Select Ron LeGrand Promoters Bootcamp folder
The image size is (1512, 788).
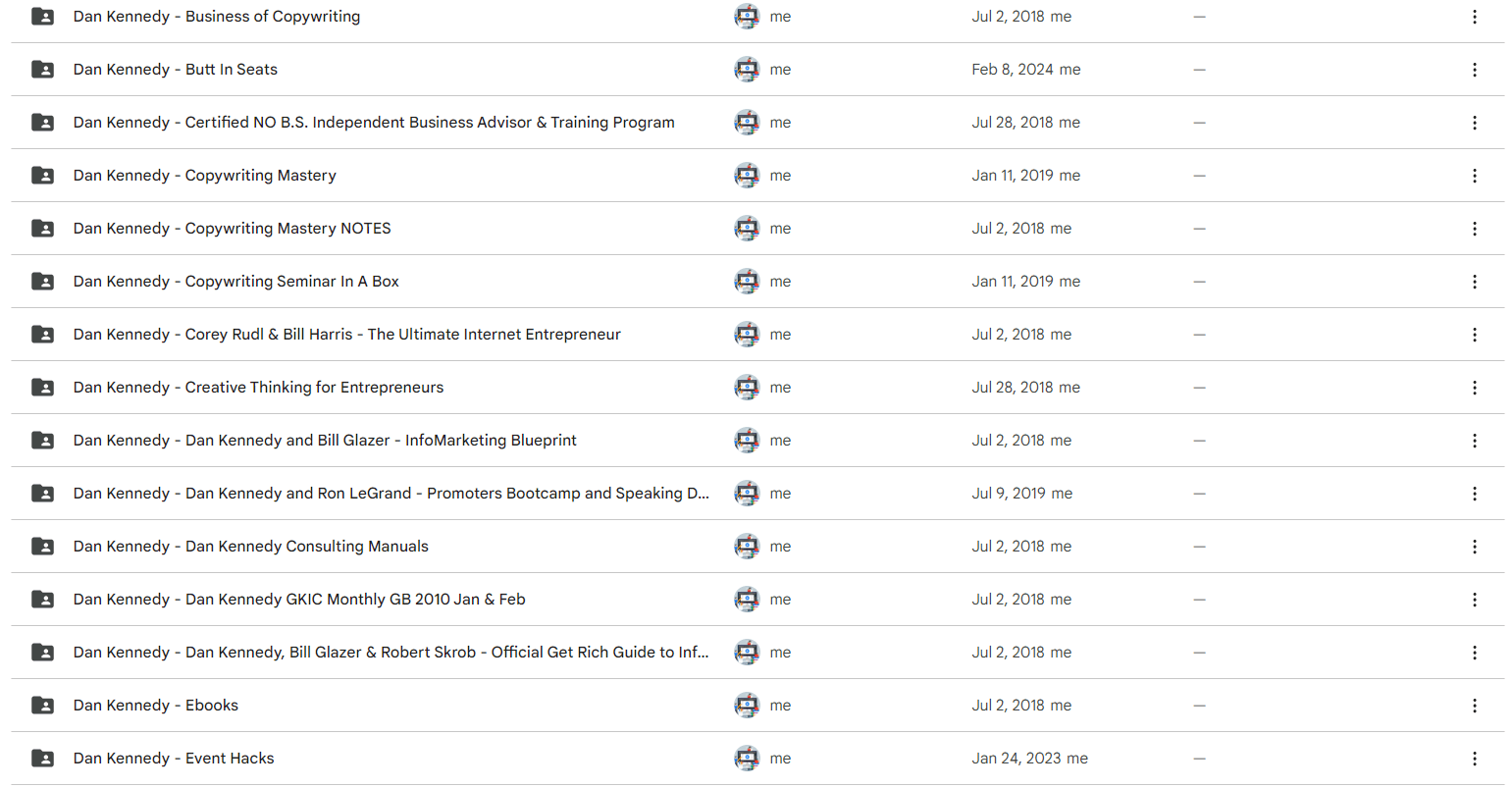(391, 494)
